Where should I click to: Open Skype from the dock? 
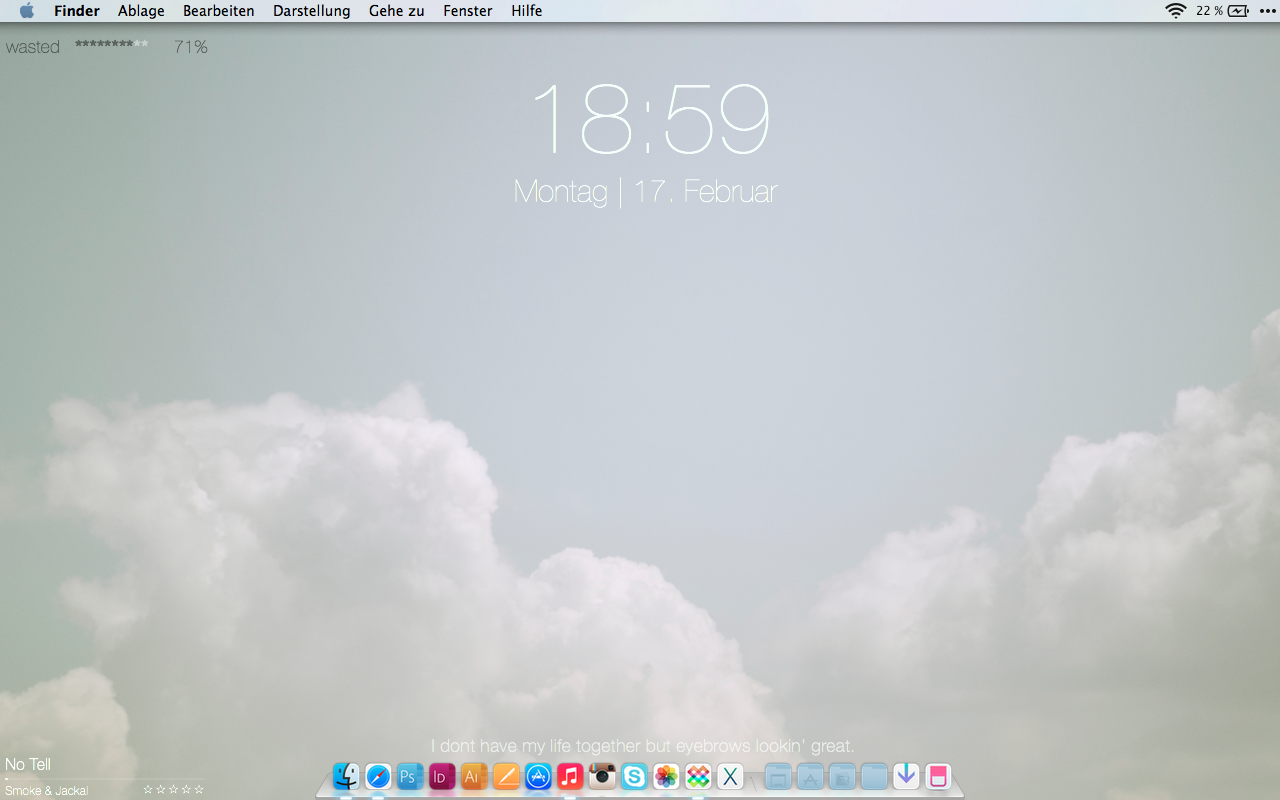click(634, 776)
